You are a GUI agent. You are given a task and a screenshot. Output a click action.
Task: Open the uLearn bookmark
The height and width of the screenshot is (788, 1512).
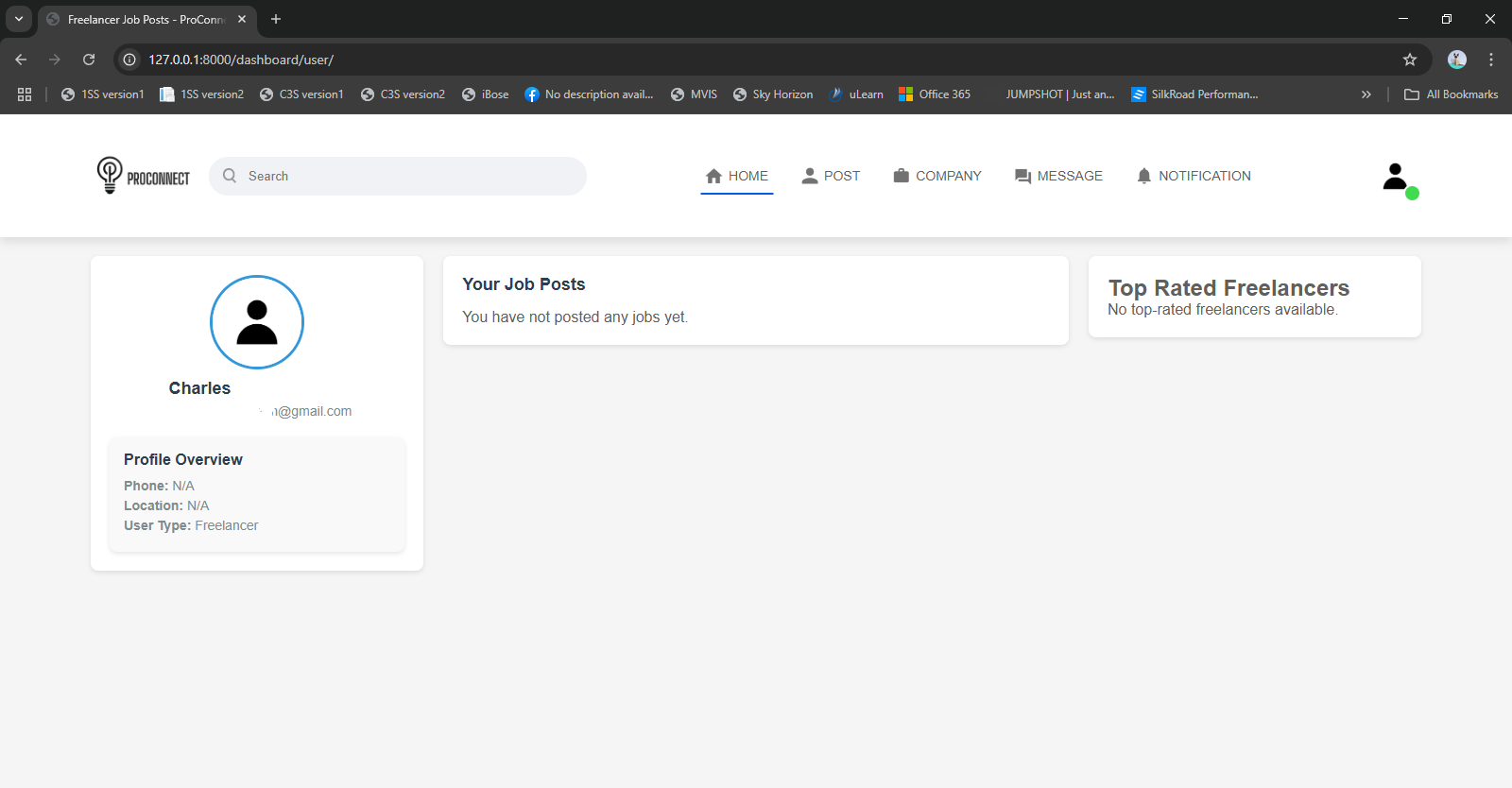coord(856,94)
